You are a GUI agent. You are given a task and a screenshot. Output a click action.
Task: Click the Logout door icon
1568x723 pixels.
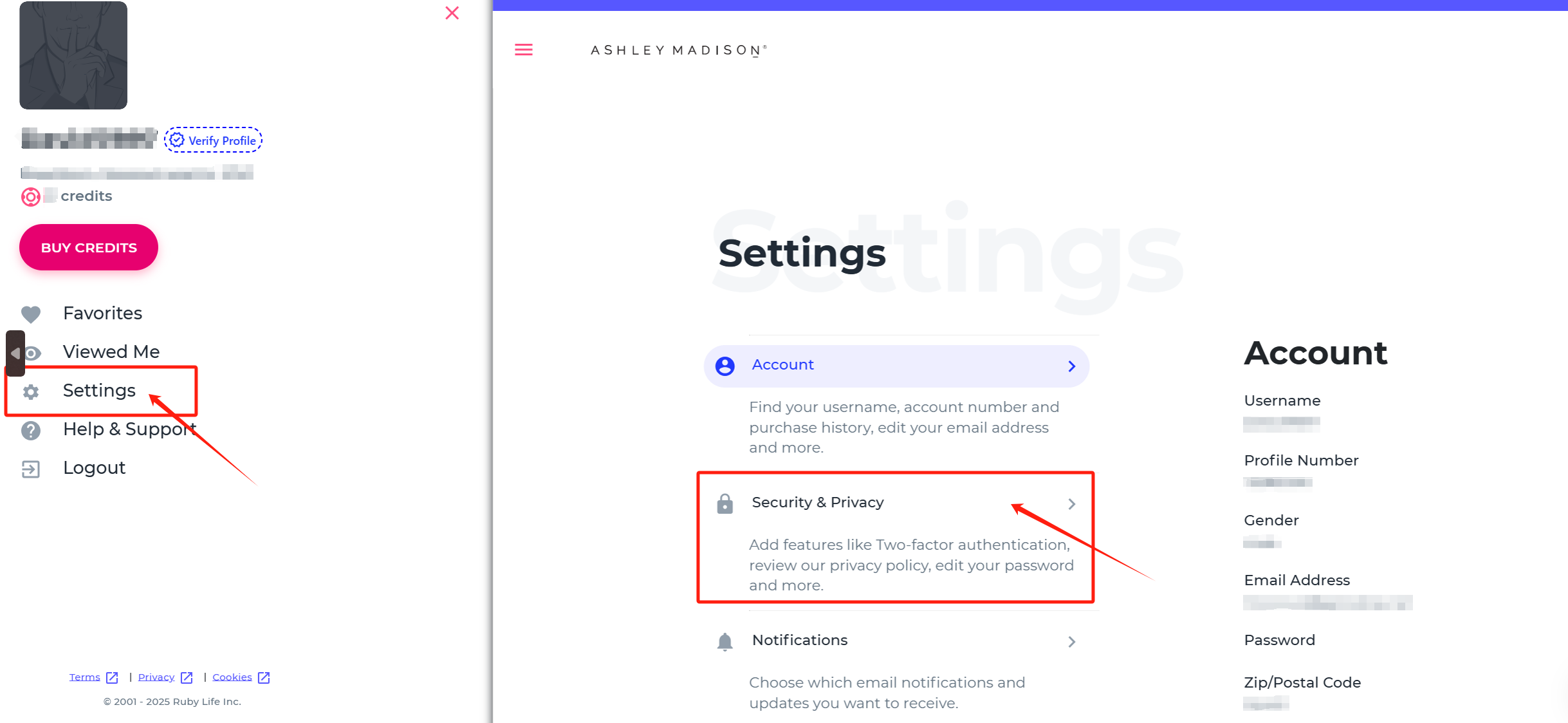click(x=31, y=469)
